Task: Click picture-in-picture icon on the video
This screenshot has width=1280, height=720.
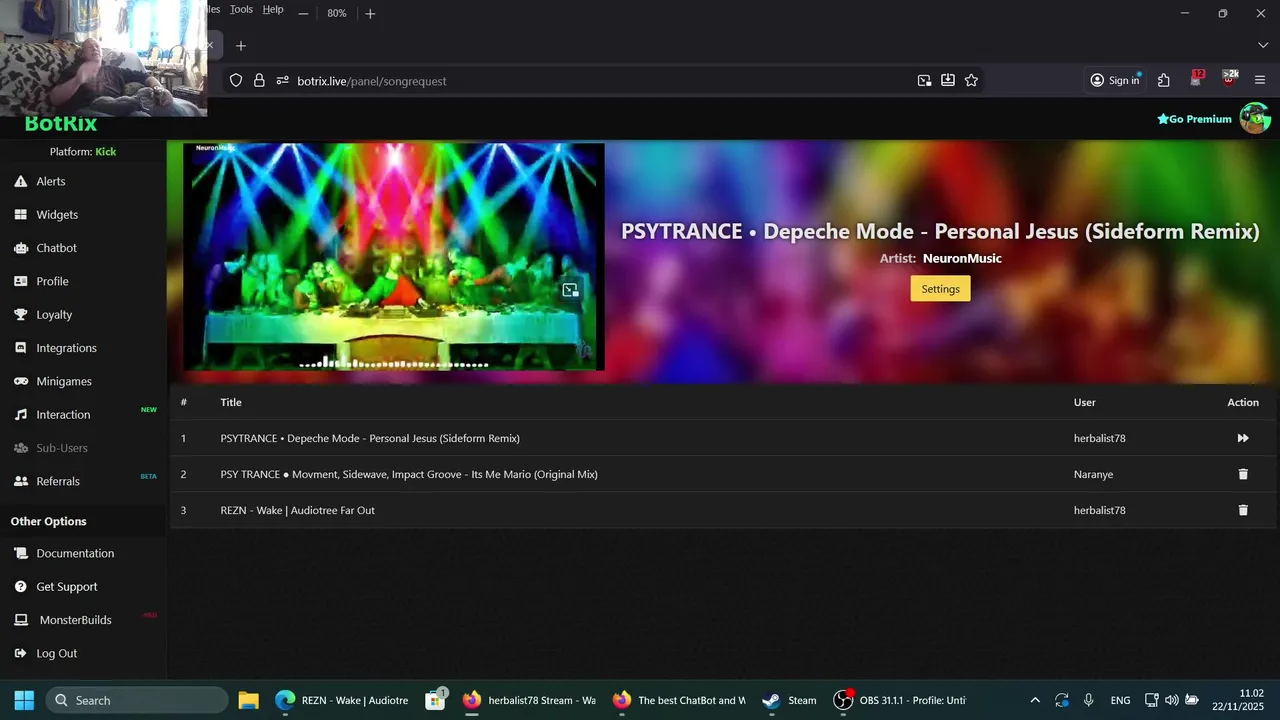Action: pyautogui.click(x=570, y=290)
